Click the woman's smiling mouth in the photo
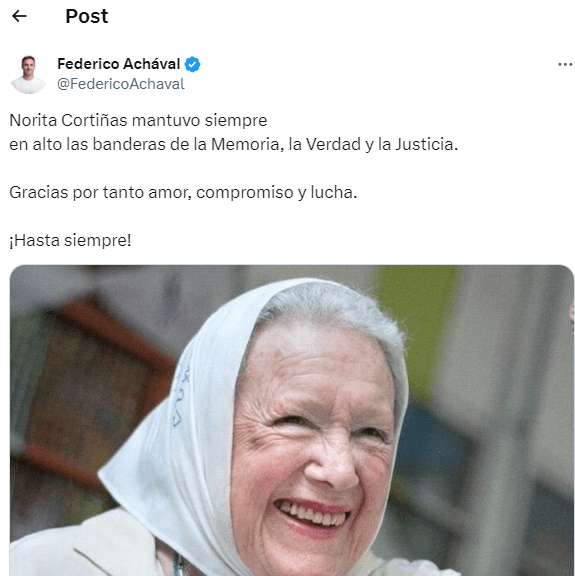This screenshot has height=576, width=575. [x=312, y=513]
